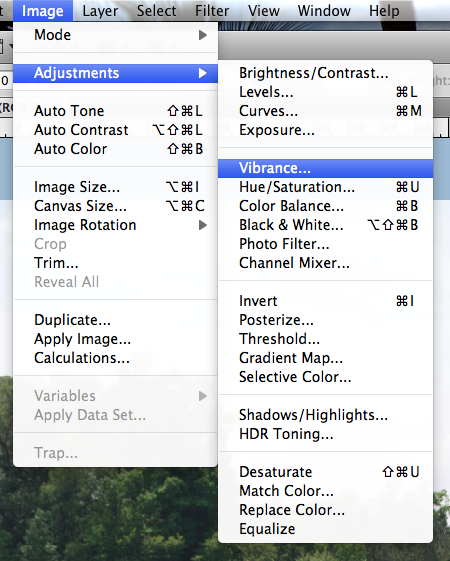Open Image Size dialog
Image resolution: width=450 pixels, height=561 pixels.
pos(115,187)
